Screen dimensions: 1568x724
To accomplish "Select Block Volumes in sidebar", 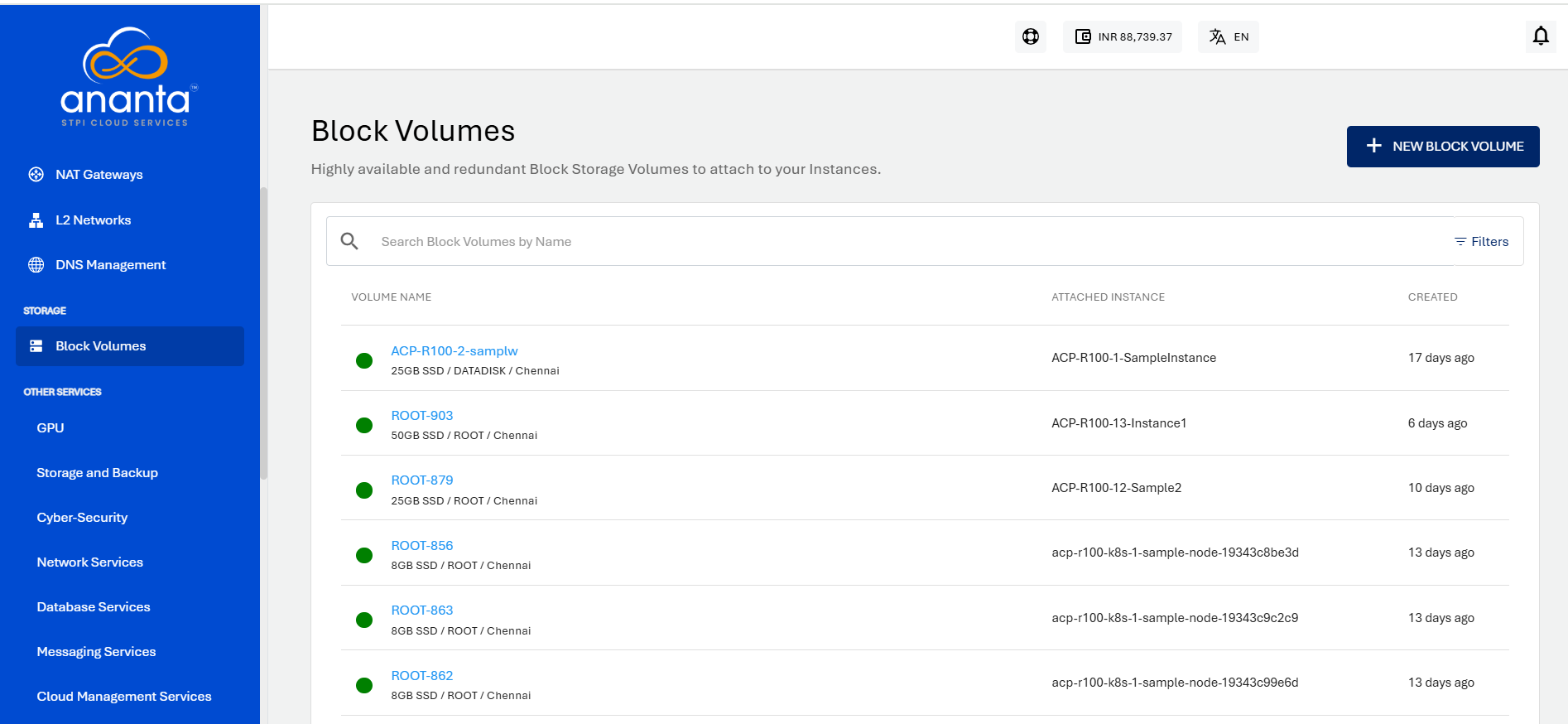I will tap(129, 345).
